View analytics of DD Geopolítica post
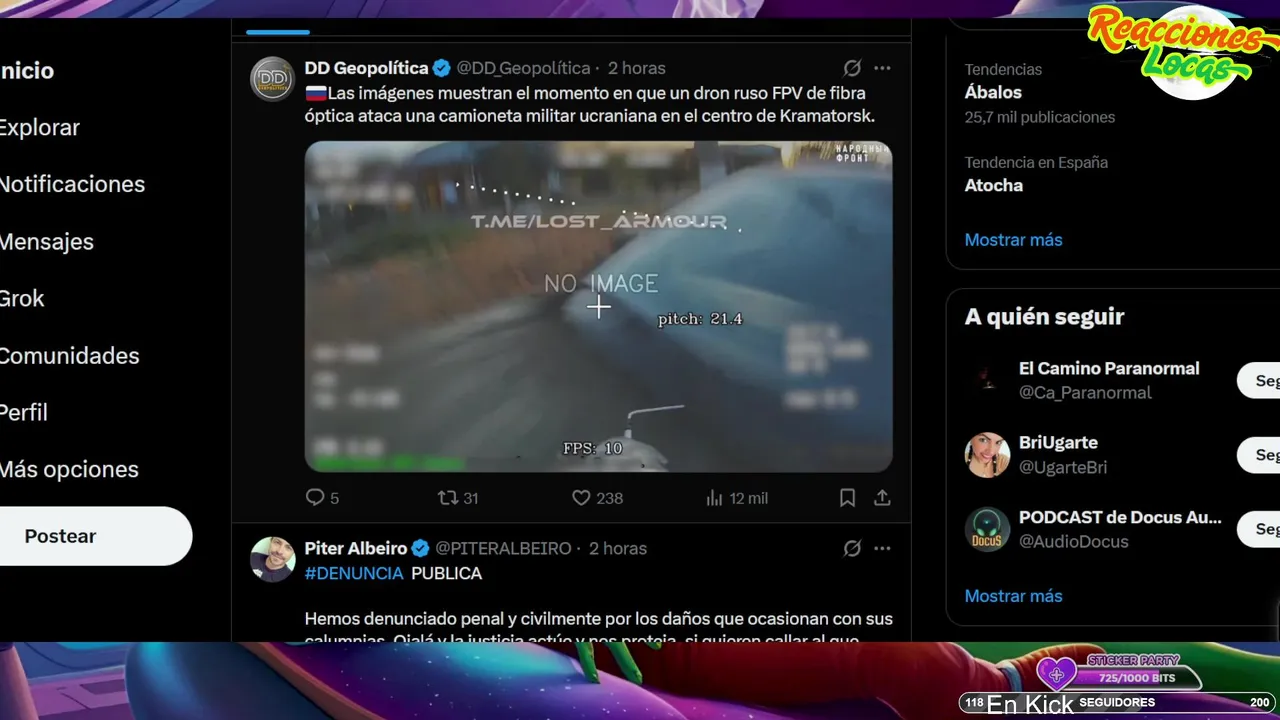 pos(736,497)
